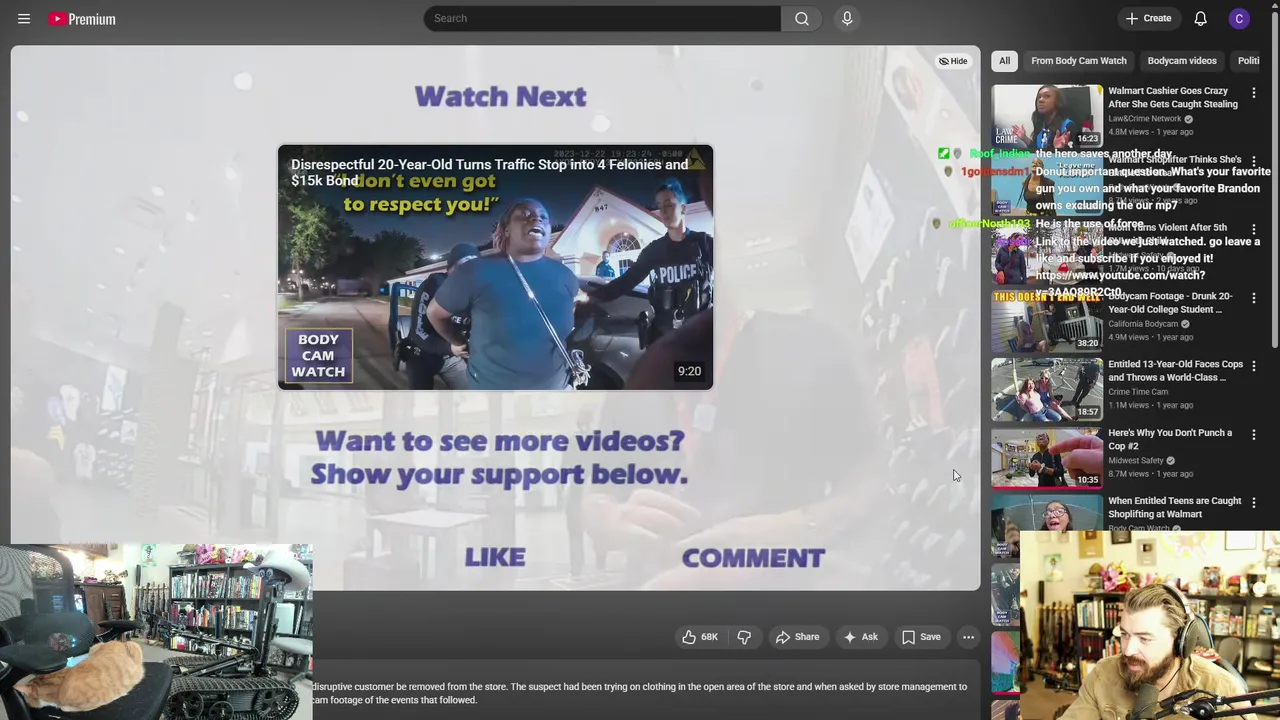Click the Create button
This screenshot has height=720, width=1280.
point(1148,18)
